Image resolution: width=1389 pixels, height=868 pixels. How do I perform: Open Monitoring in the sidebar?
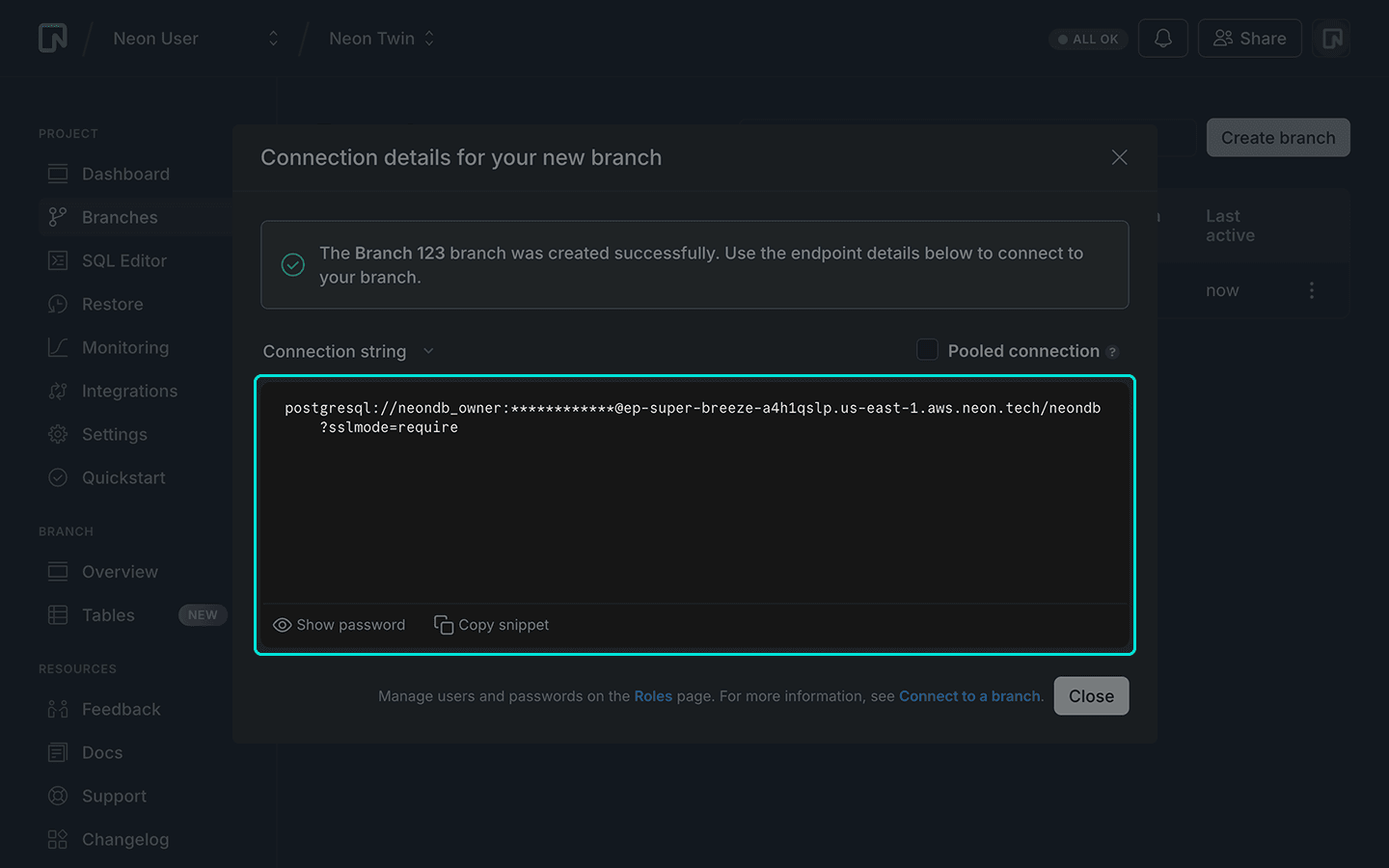click(x=125, y=347)
